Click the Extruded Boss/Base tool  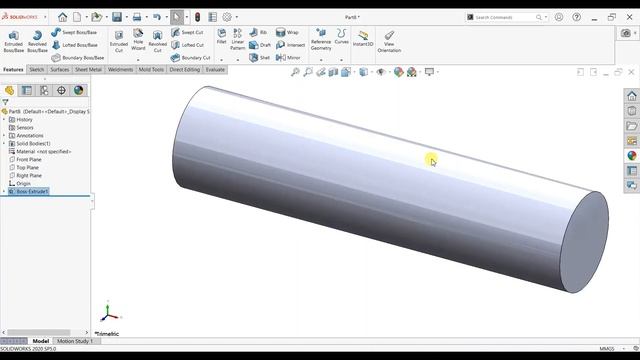coord(13,41)
